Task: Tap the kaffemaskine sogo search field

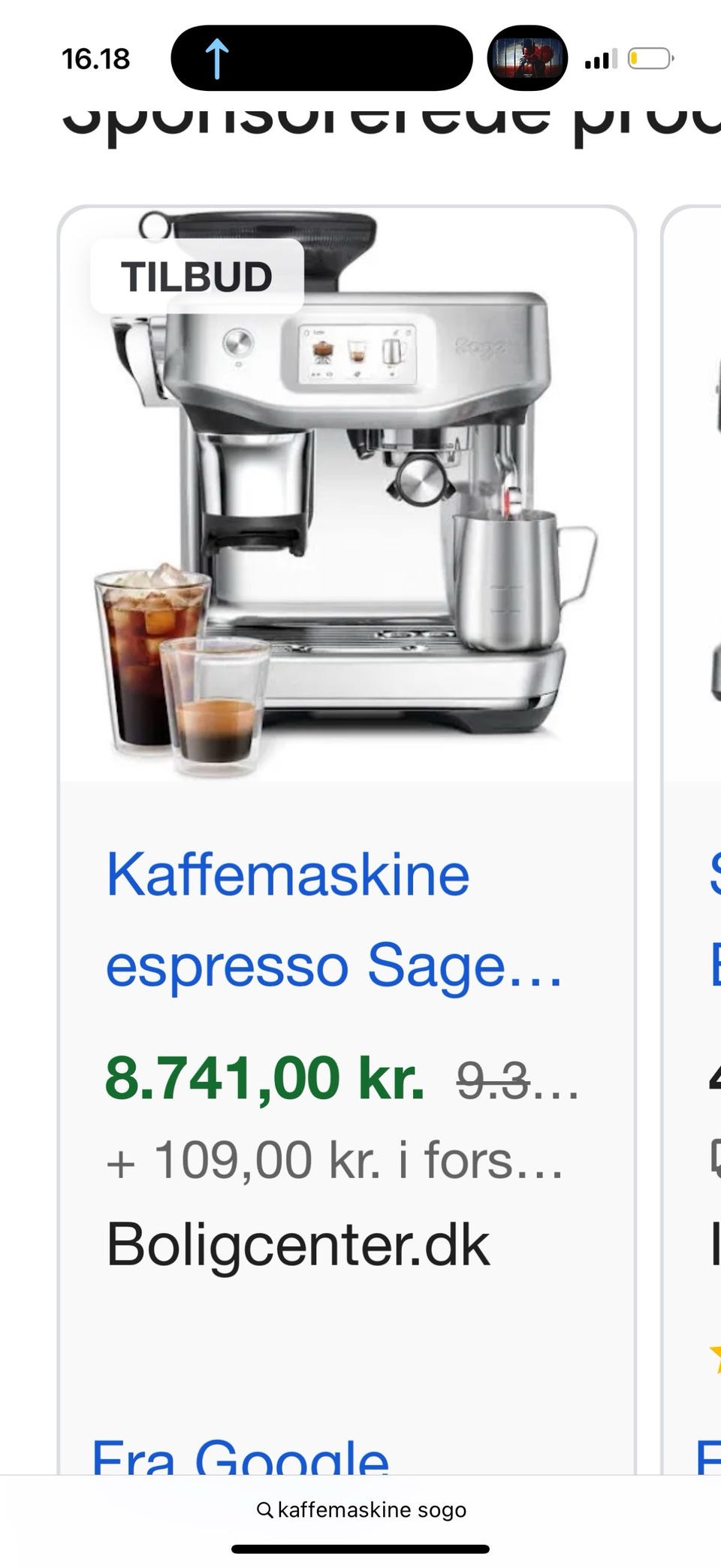Action: click(360, 1509)
